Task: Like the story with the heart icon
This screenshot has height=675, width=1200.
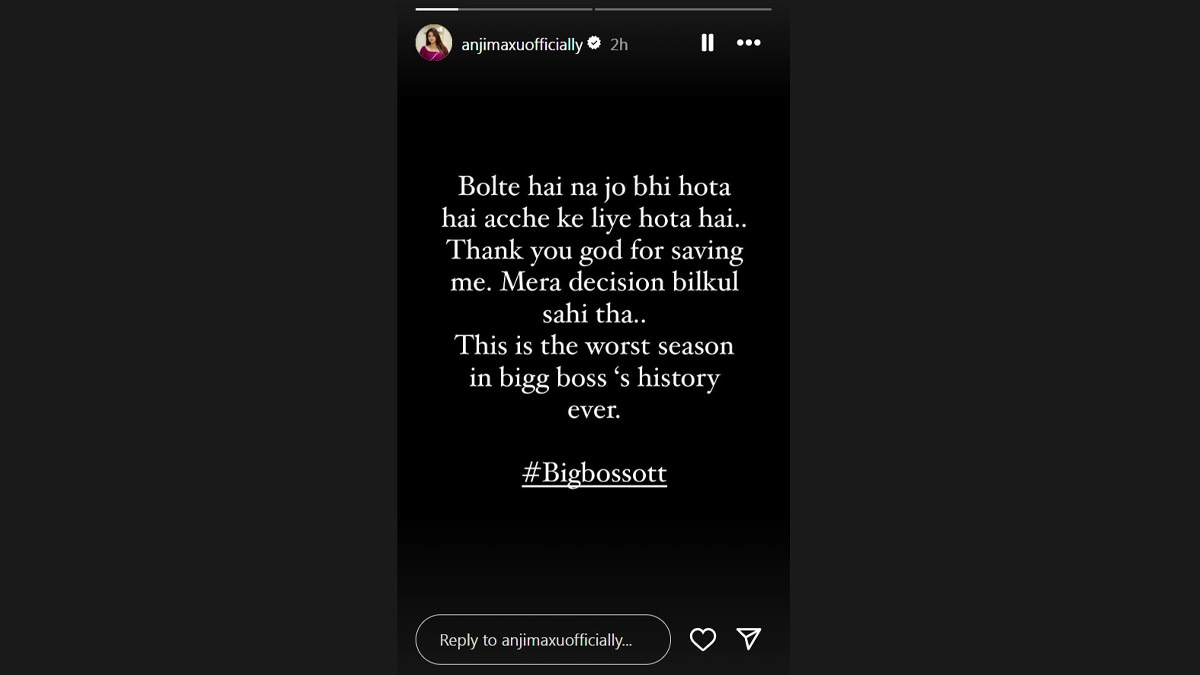Action: point(703,639)
